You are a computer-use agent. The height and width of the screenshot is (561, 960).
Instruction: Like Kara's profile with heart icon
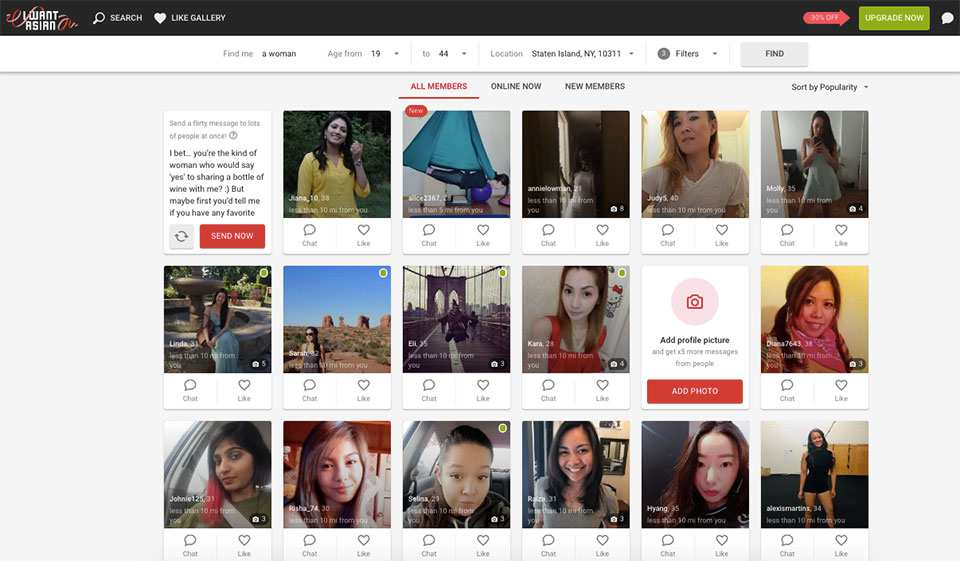click(x=602, y=385)
